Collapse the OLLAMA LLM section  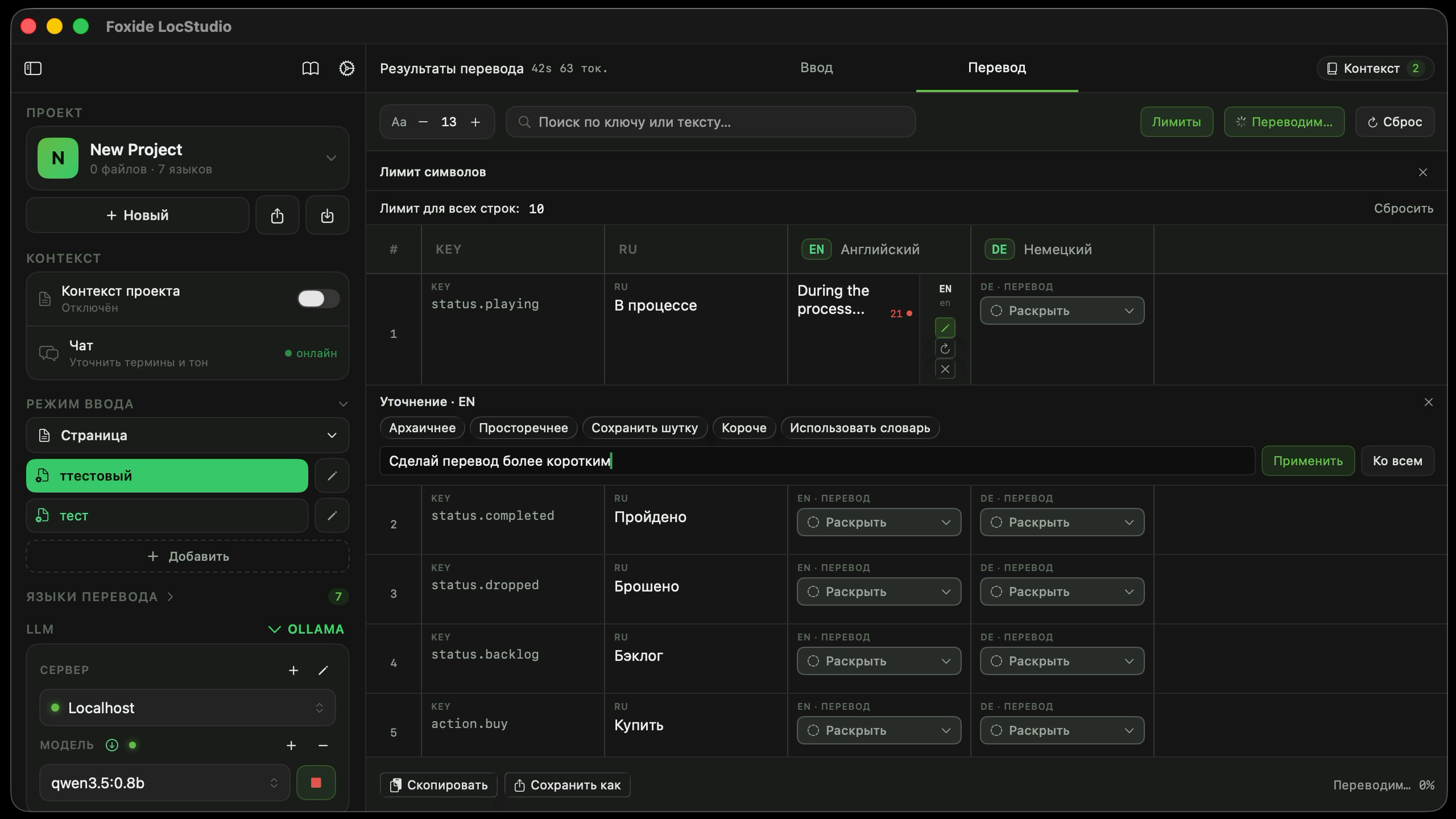pyautogui.click(x=306, y=629)
